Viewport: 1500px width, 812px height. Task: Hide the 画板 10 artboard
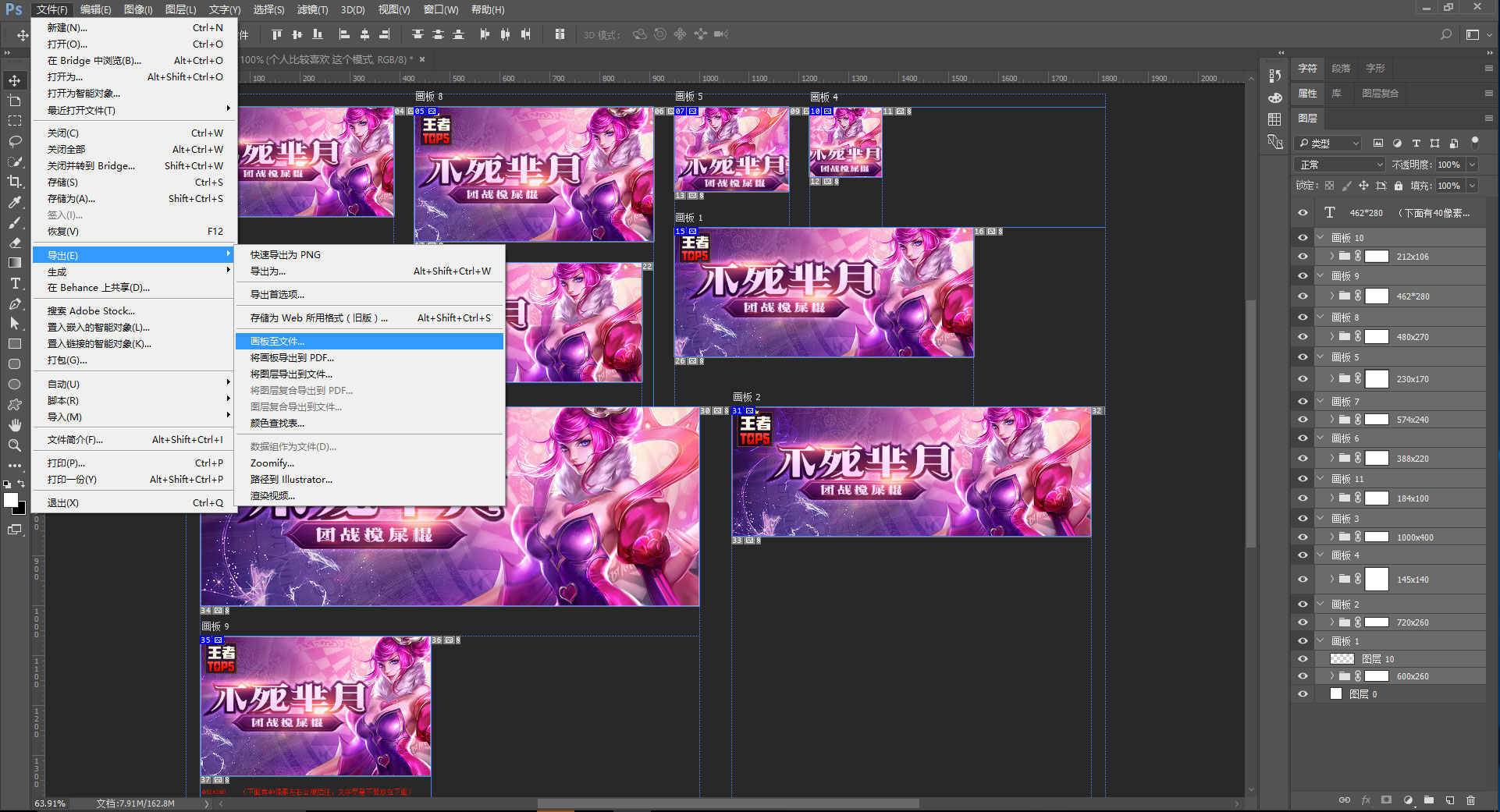pyautogui.click(x=1303, y=238)
